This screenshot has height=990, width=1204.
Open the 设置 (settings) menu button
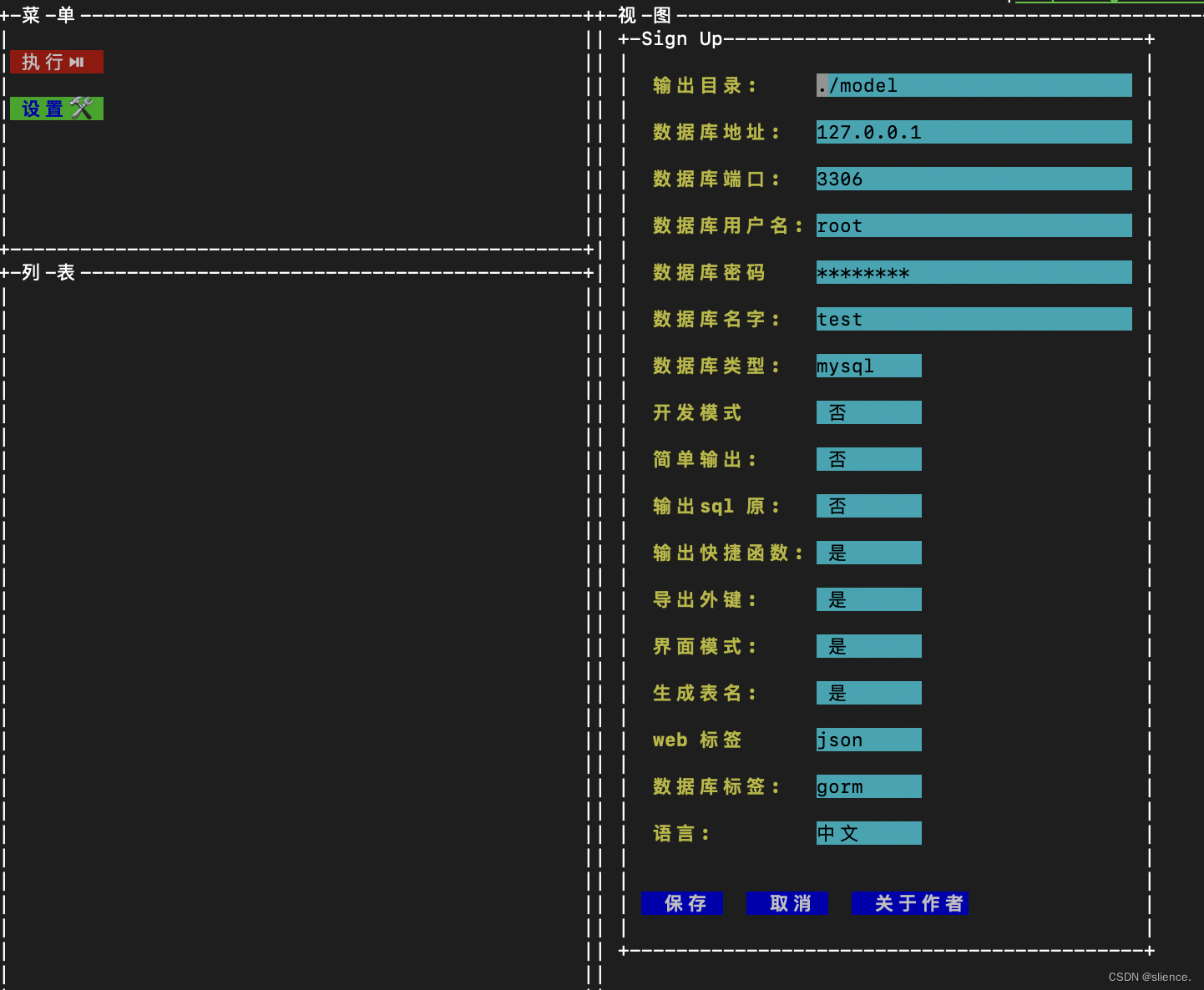[57, 109]
